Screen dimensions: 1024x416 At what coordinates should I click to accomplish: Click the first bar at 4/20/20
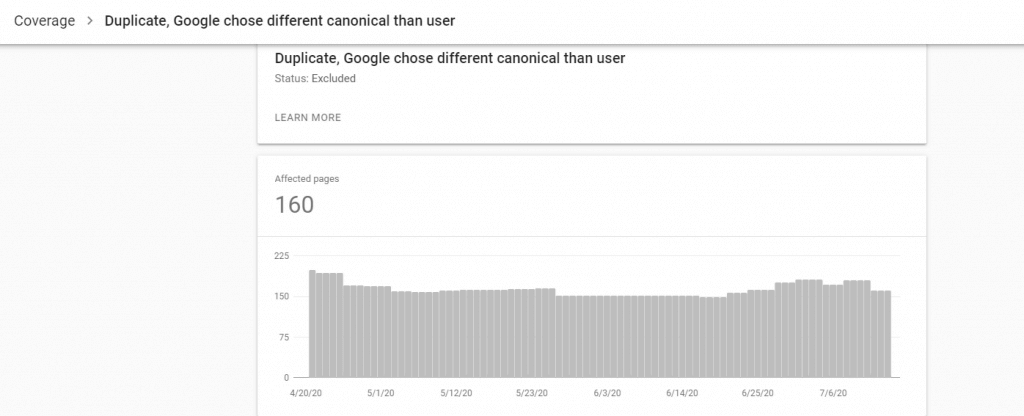click(312, 324)
